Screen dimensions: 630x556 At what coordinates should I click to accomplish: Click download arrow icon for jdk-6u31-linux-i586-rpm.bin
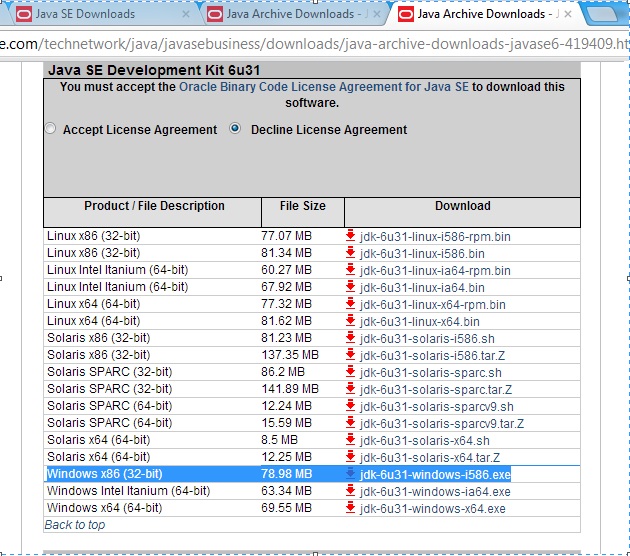[350, 236]
